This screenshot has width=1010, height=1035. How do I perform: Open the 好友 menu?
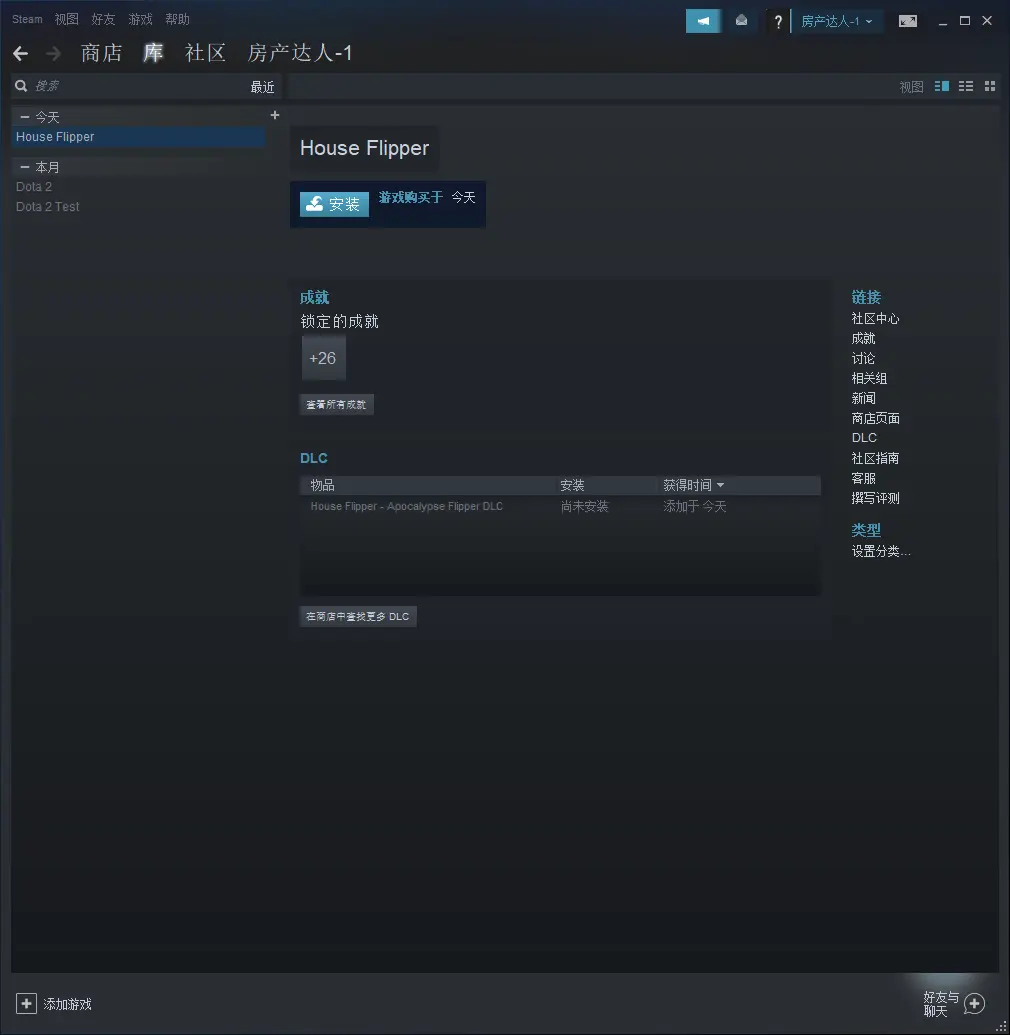click(x=103, y=19)
